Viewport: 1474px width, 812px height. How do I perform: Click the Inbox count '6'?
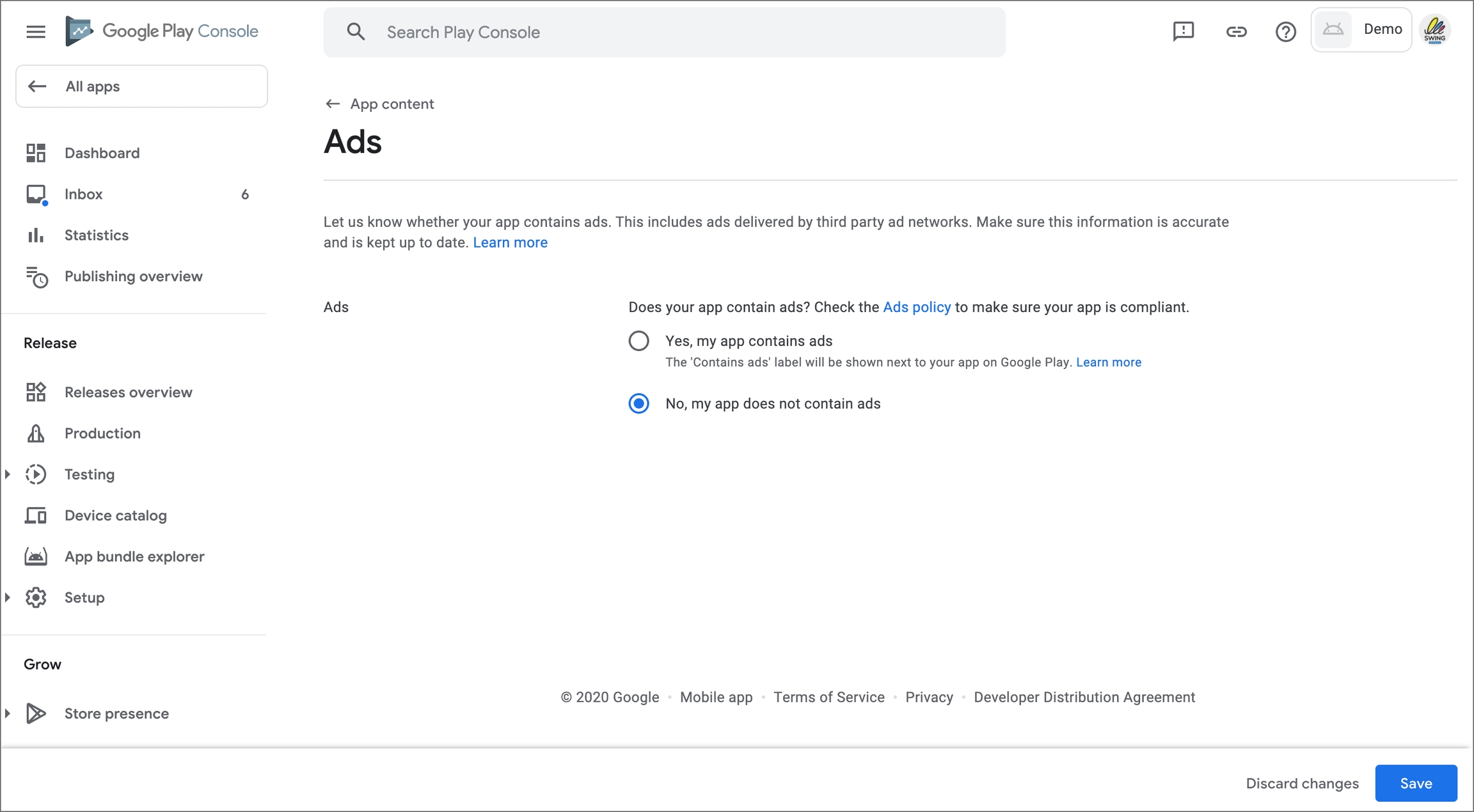tap(245, 194)
